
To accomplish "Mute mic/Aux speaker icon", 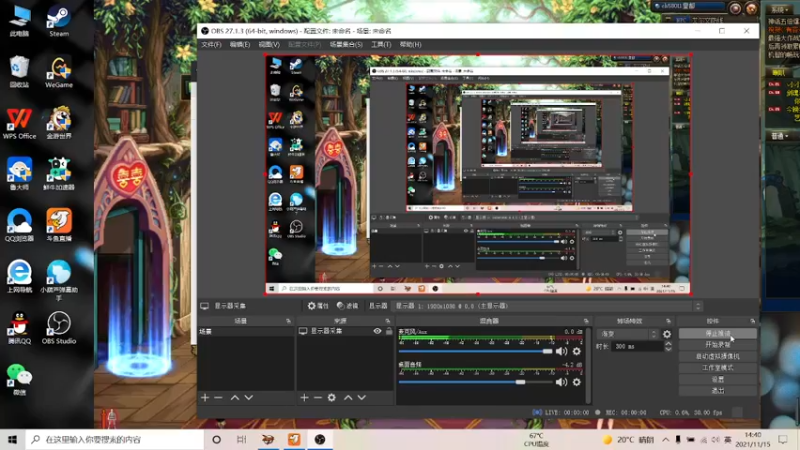I will 561,351.
